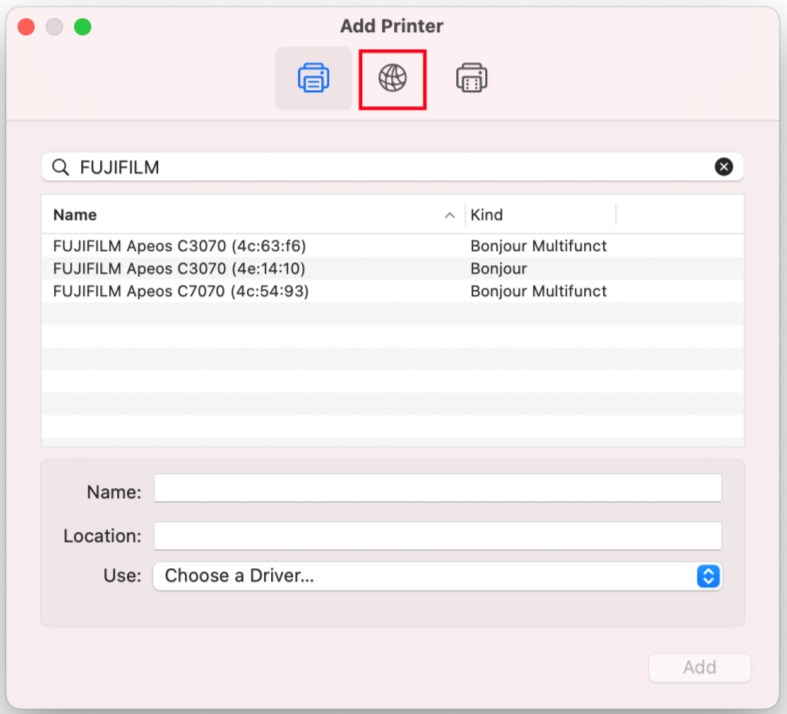Focus the FUJIFILM search field
Image resolution: width=787 pixels, height=714 pixels.
click(x=392, y=167)
